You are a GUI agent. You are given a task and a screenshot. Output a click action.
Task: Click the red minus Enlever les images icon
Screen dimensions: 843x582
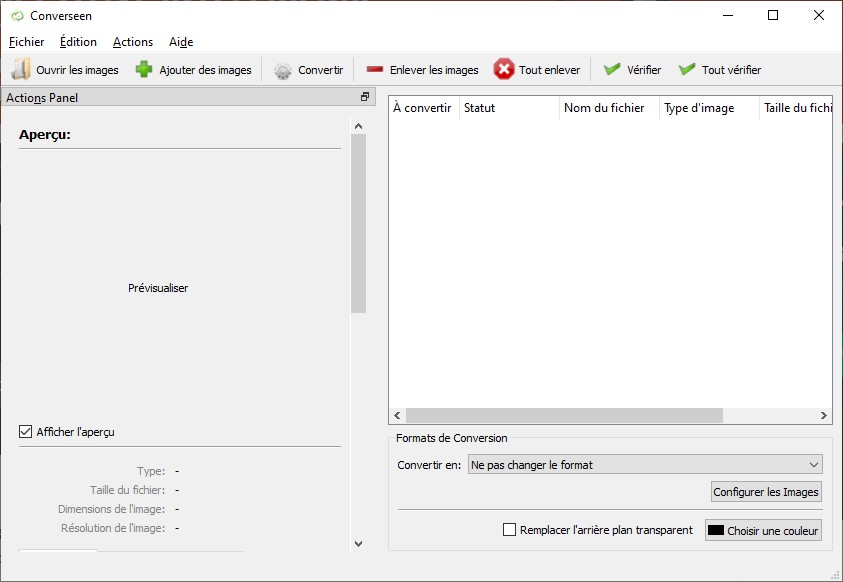tap(375, 70)
